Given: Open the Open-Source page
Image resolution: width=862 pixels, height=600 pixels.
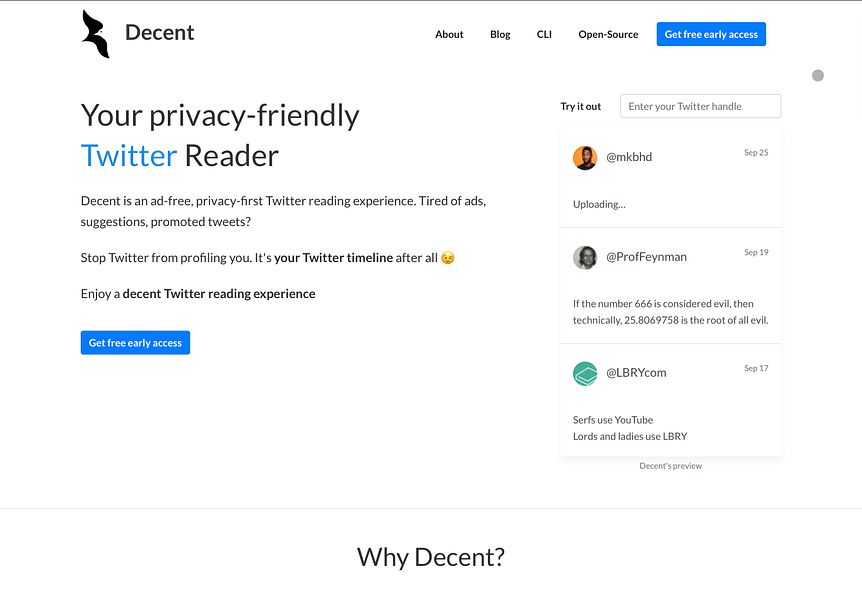Looking at the screenshot, I should [608, 34].
